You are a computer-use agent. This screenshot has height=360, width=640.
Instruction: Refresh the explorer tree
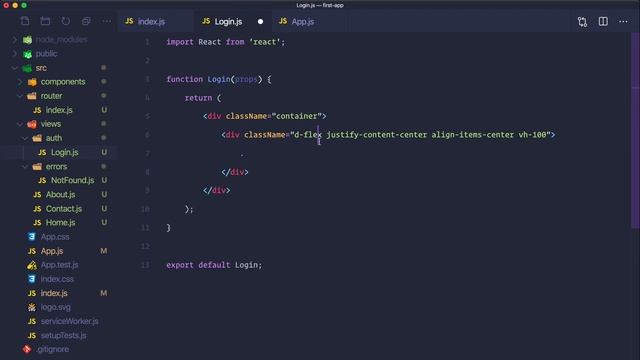pos(66,21)
